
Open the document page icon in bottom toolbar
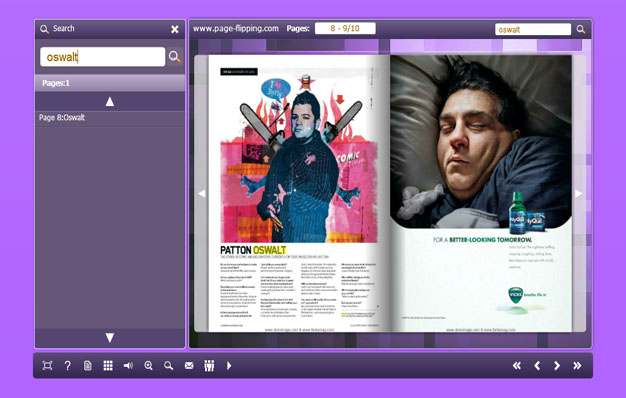pyautogui.click(x=88, y=365)
